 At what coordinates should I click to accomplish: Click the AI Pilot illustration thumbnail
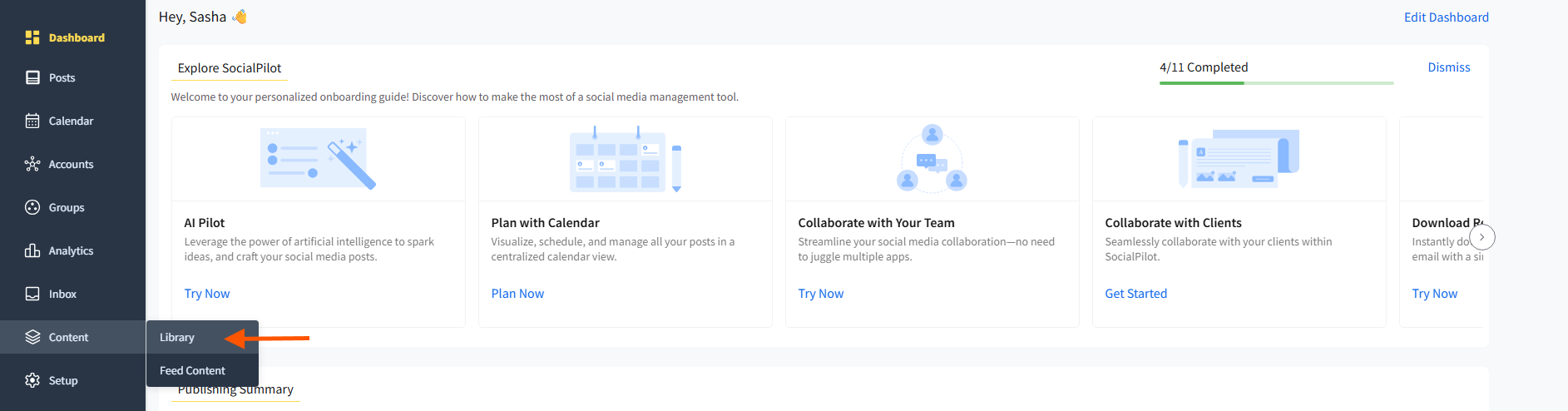tap(319, 158)
